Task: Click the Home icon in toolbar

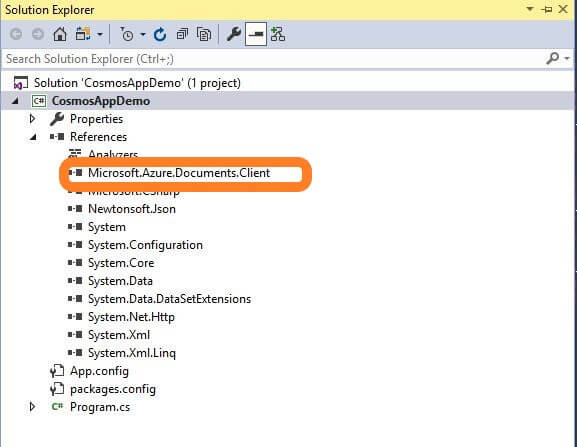Action: coord(60,35)
